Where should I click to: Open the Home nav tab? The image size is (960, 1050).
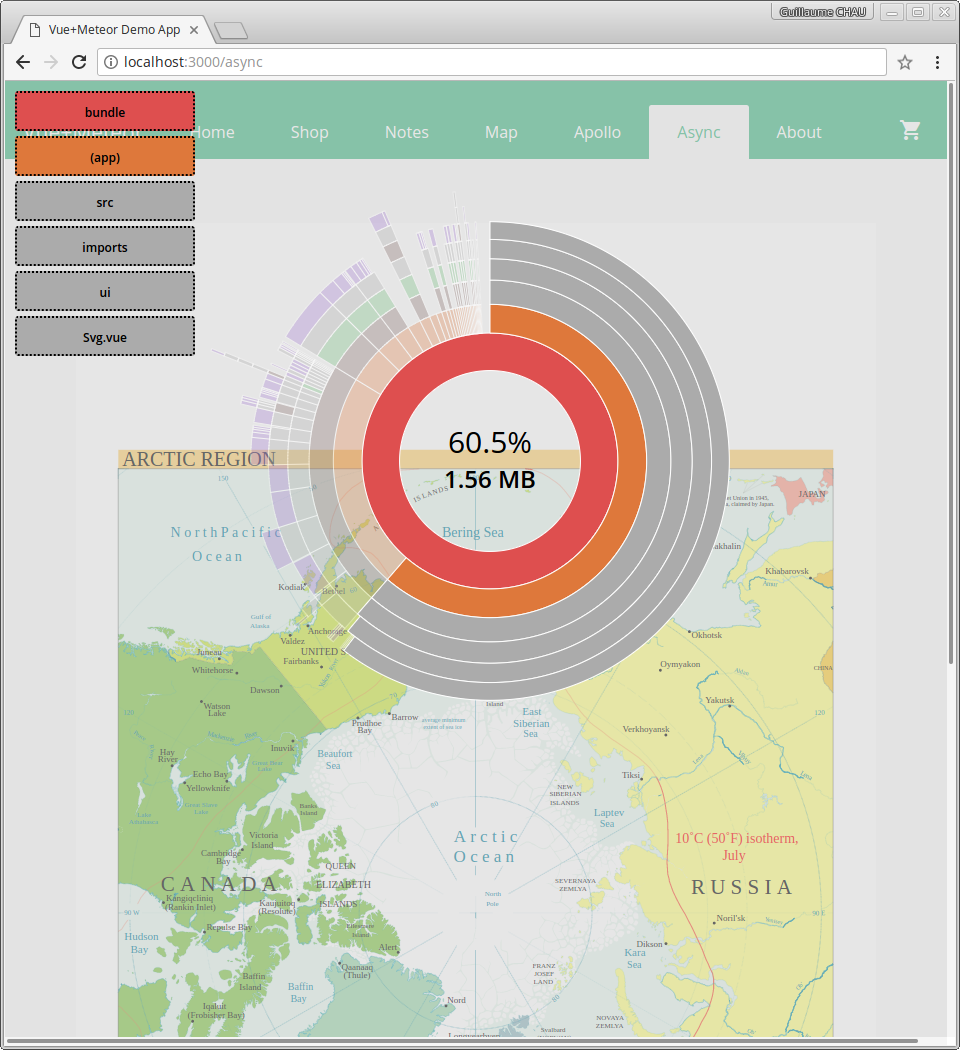click(x=212, y=132)
